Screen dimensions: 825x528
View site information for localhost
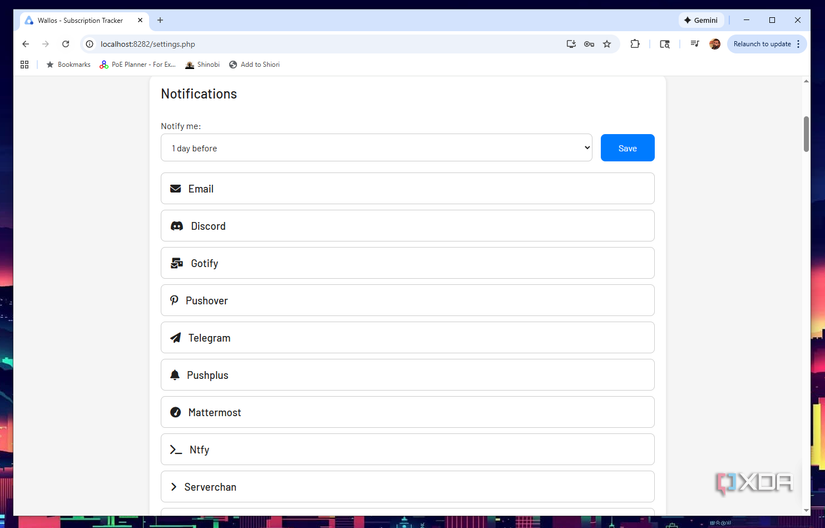point(89,44)
